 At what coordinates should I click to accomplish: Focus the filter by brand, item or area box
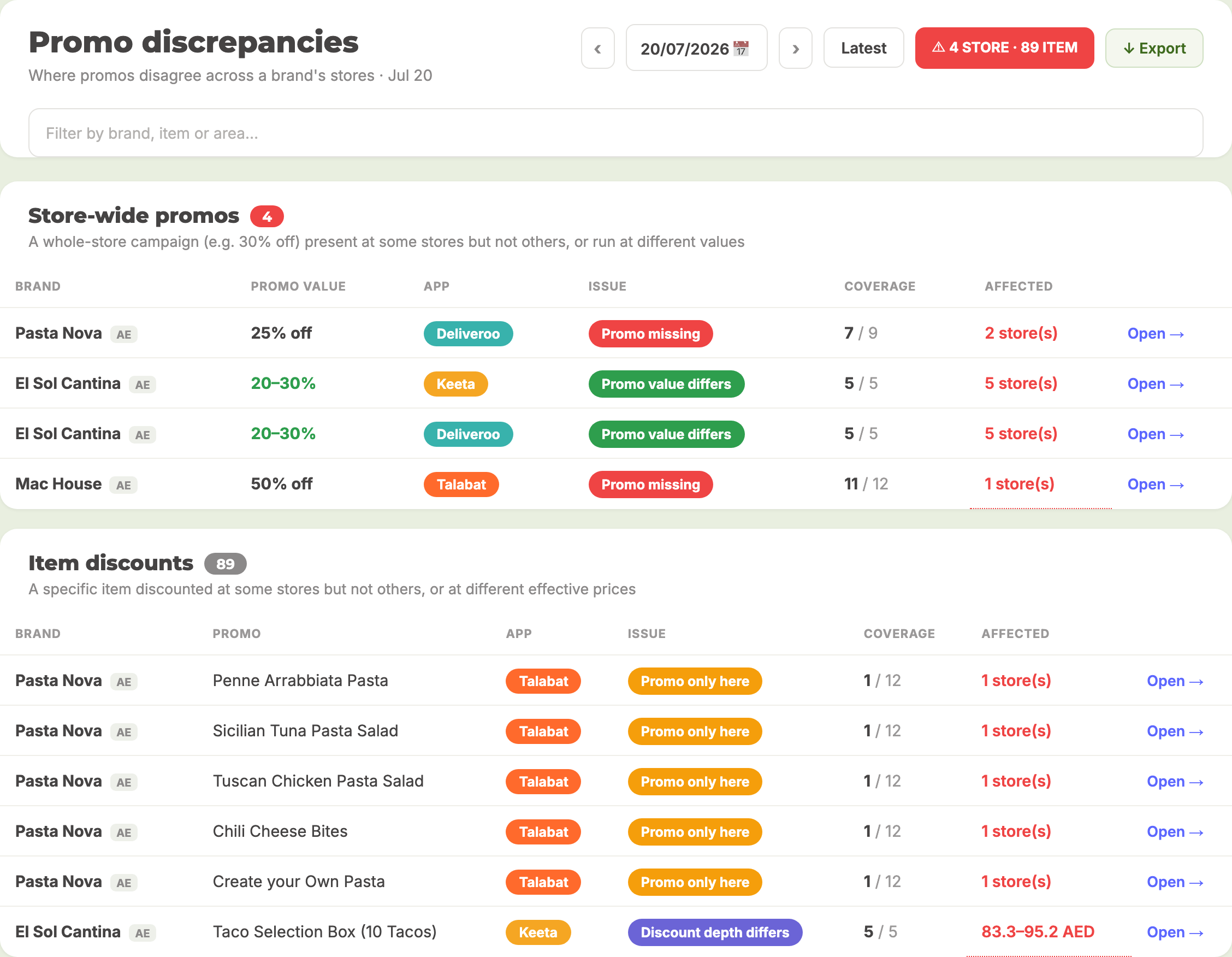coord(615,133)
